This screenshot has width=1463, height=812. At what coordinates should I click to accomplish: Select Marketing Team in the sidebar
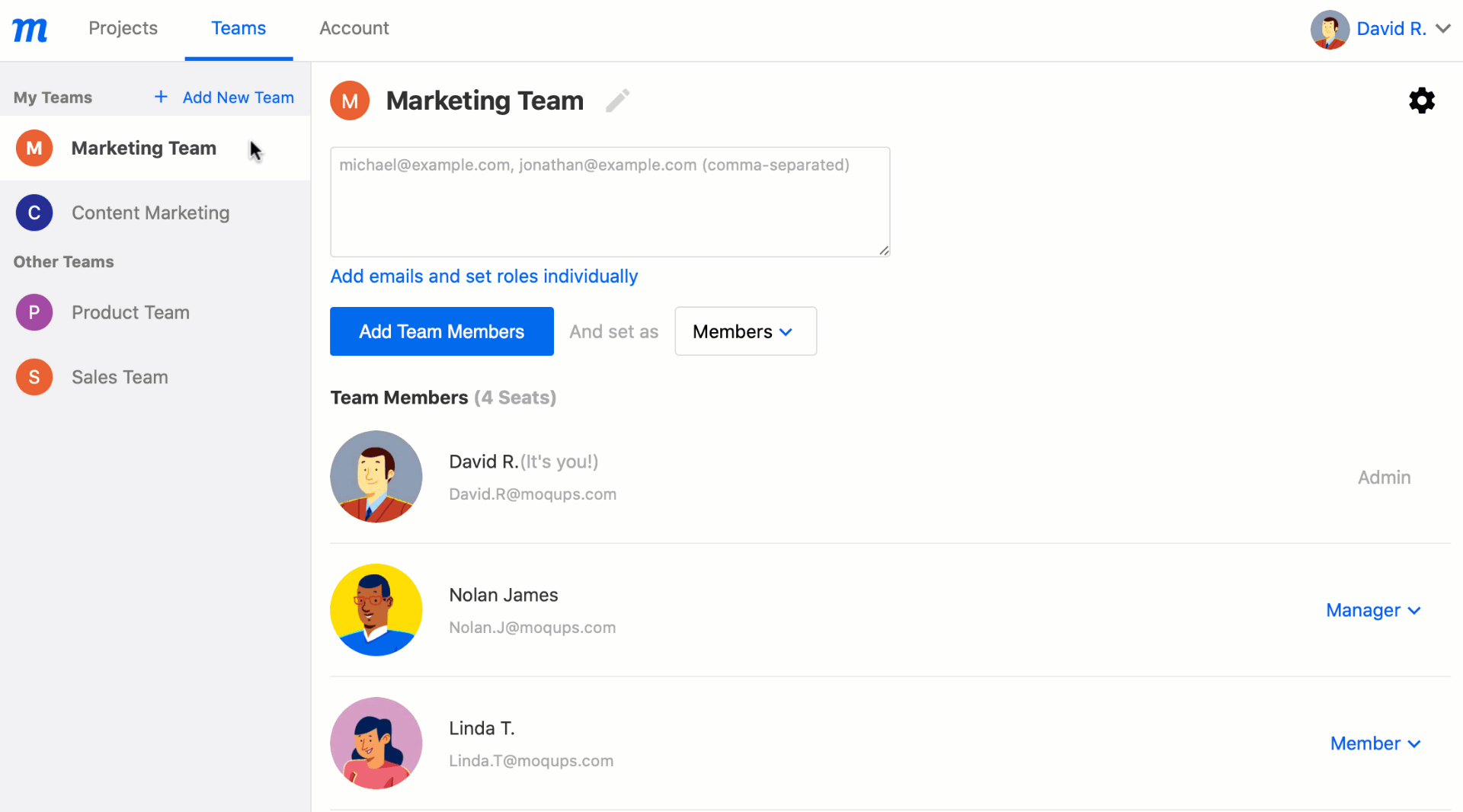pyautogui.click(x=143, y=148)
